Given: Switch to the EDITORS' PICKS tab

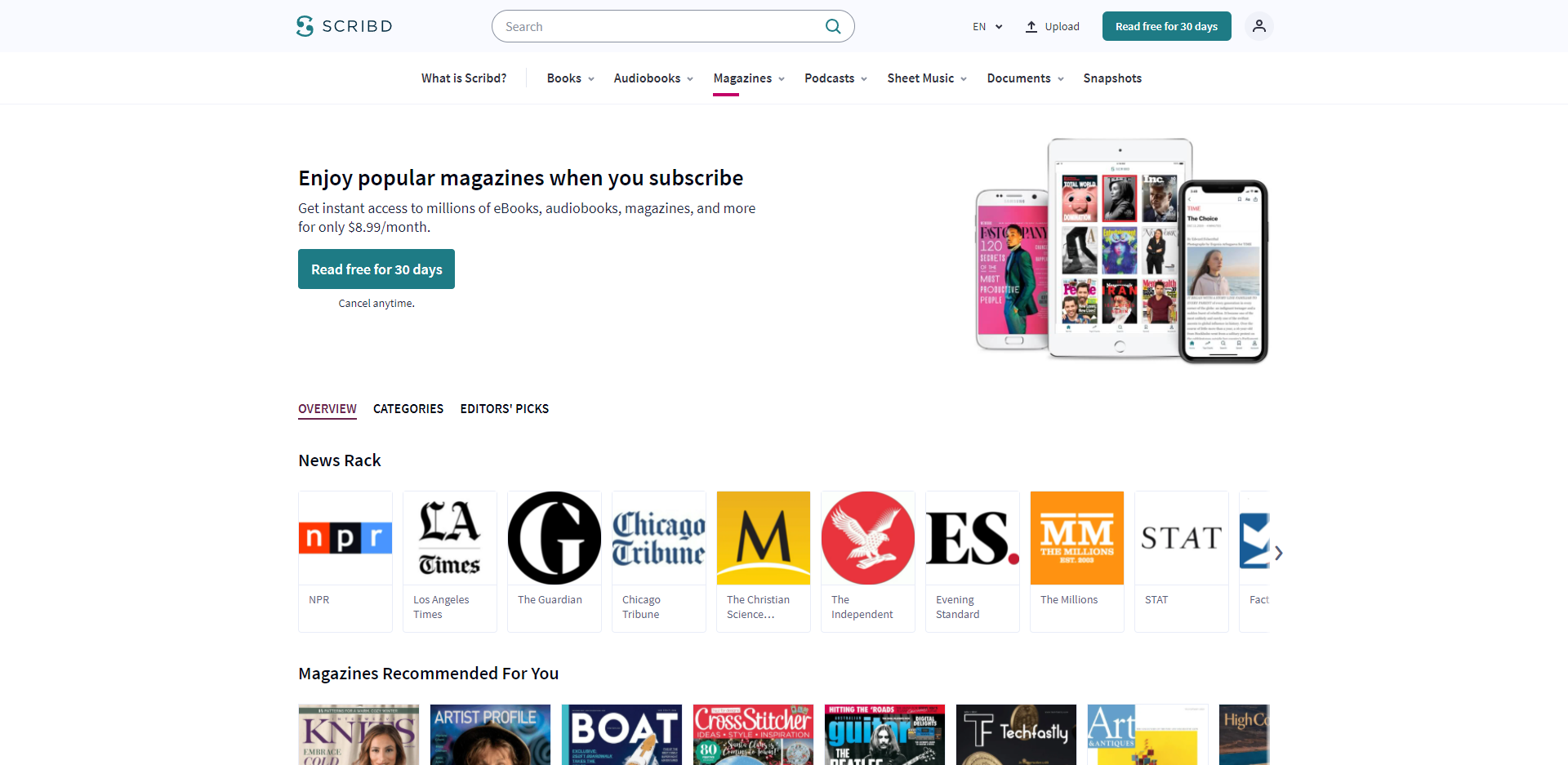Looking at the screenshot, I should (505, 409).
